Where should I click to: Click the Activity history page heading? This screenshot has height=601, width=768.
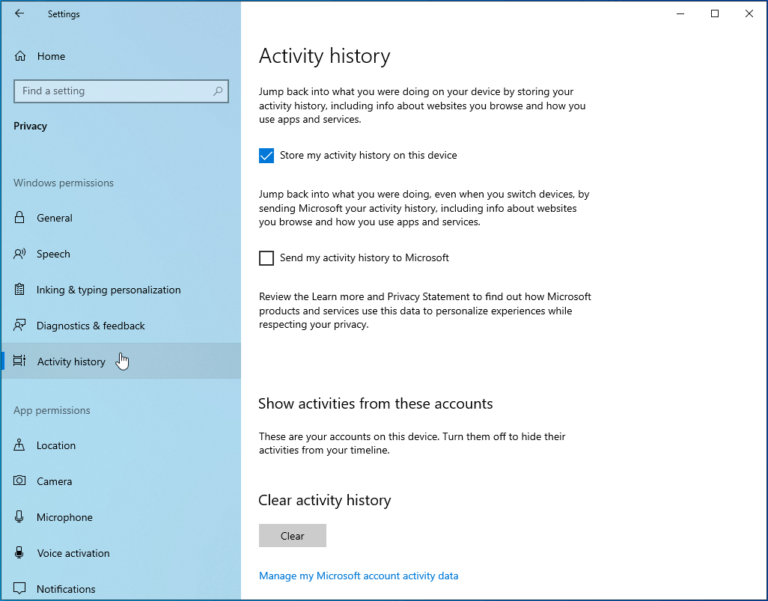[324, 56]
